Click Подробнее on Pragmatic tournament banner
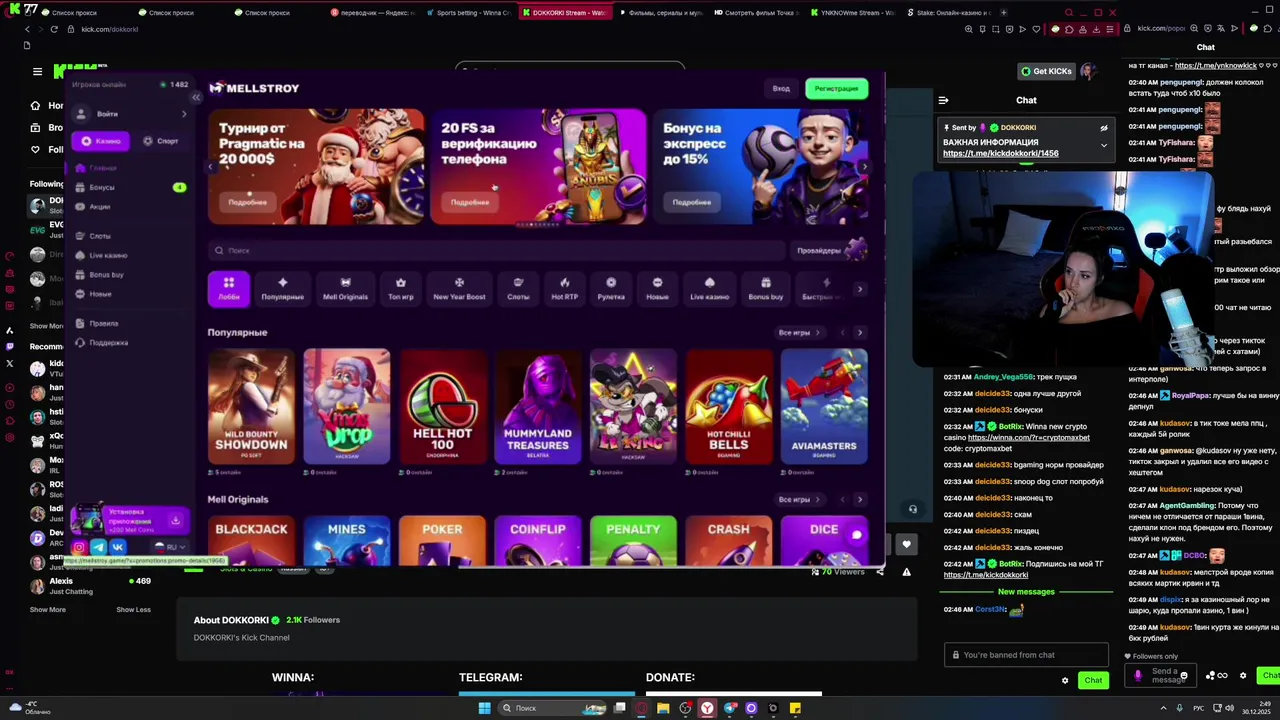Viewport: 1280px width, 720px height. click(x=247, y=202)
